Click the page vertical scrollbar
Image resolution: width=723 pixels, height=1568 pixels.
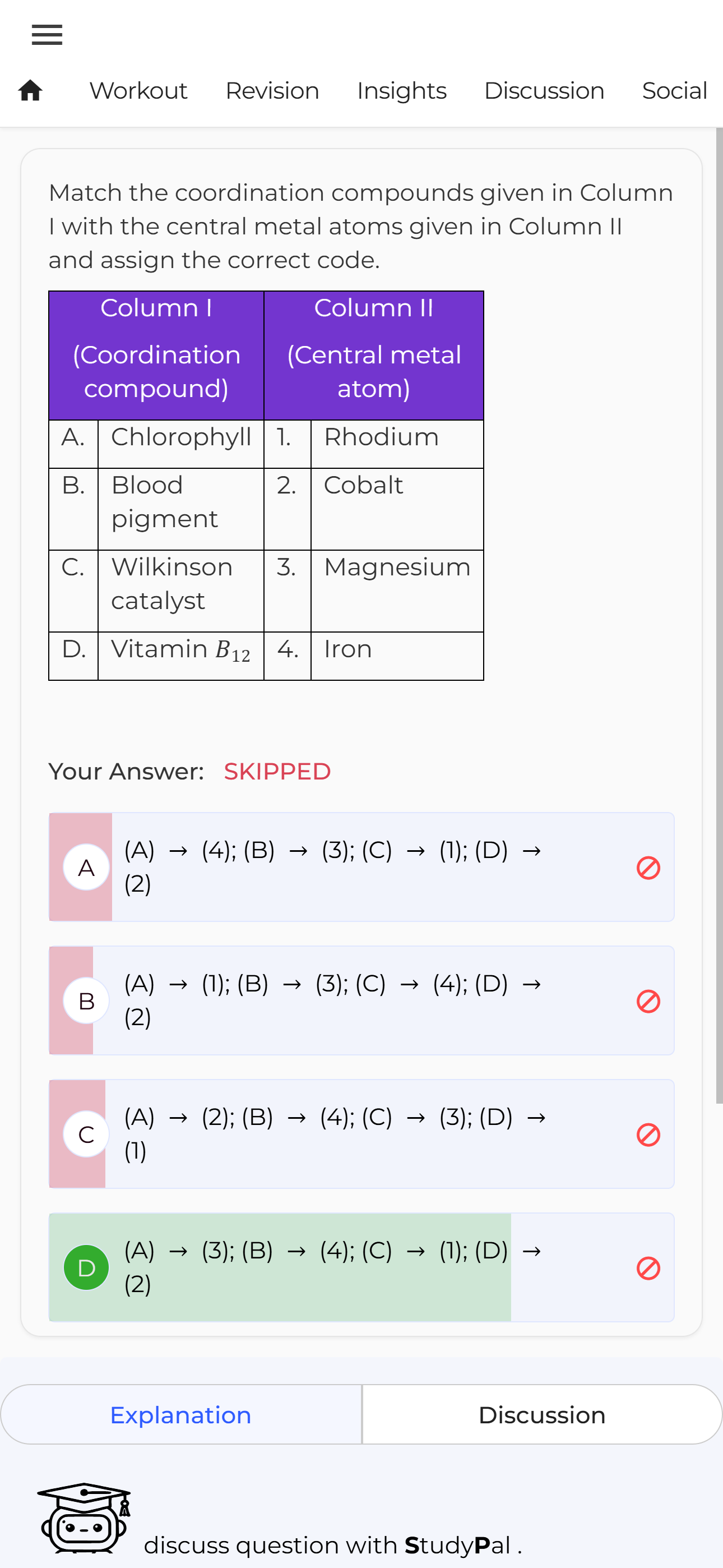pos(719,615)
